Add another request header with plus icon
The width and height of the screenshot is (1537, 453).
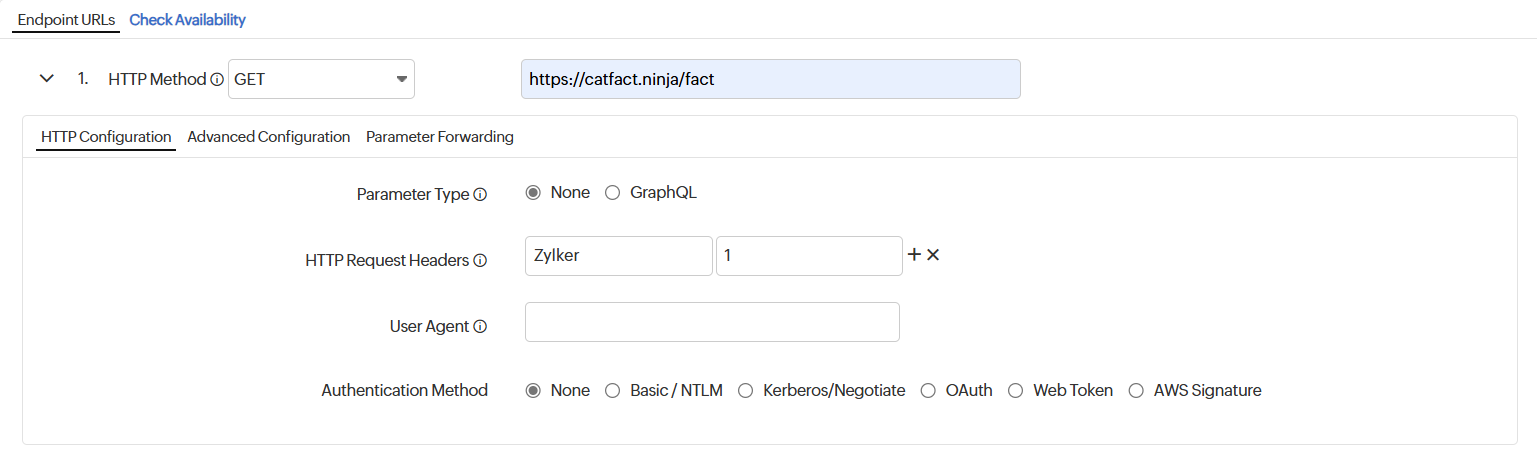pos(913,255)
